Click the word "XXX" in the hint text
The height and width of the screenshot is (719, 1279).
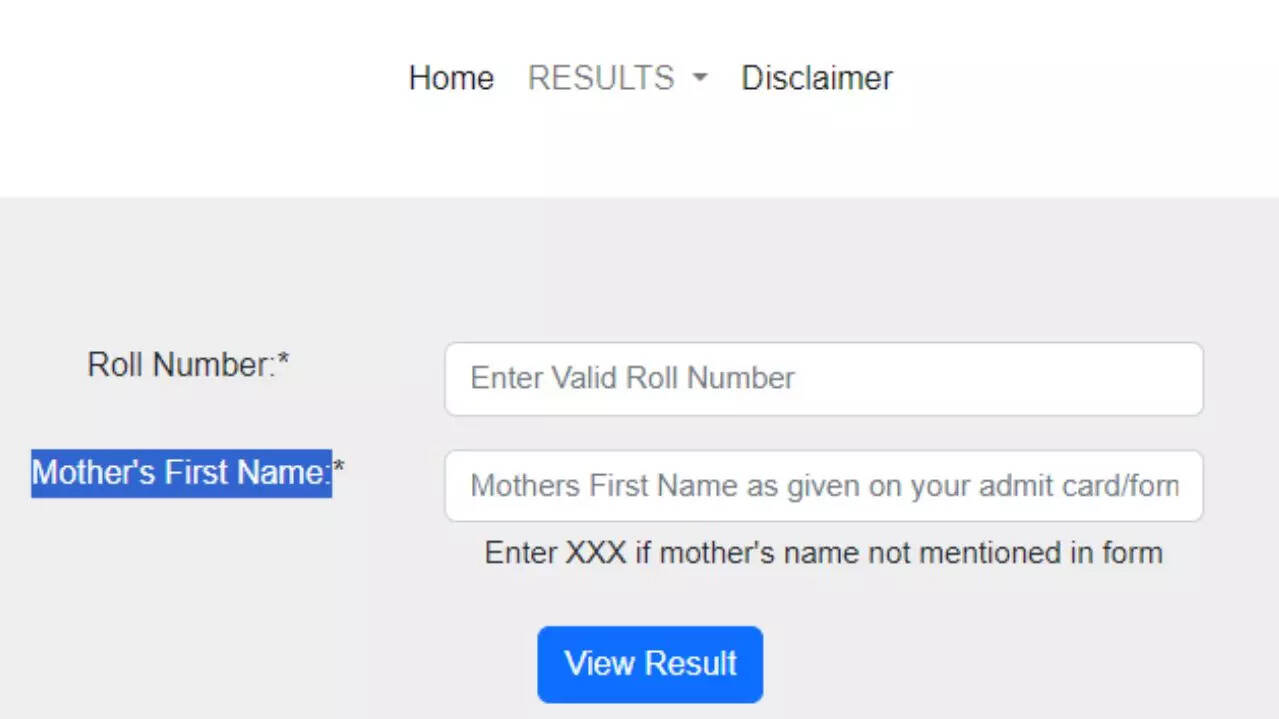pos(596,553)
